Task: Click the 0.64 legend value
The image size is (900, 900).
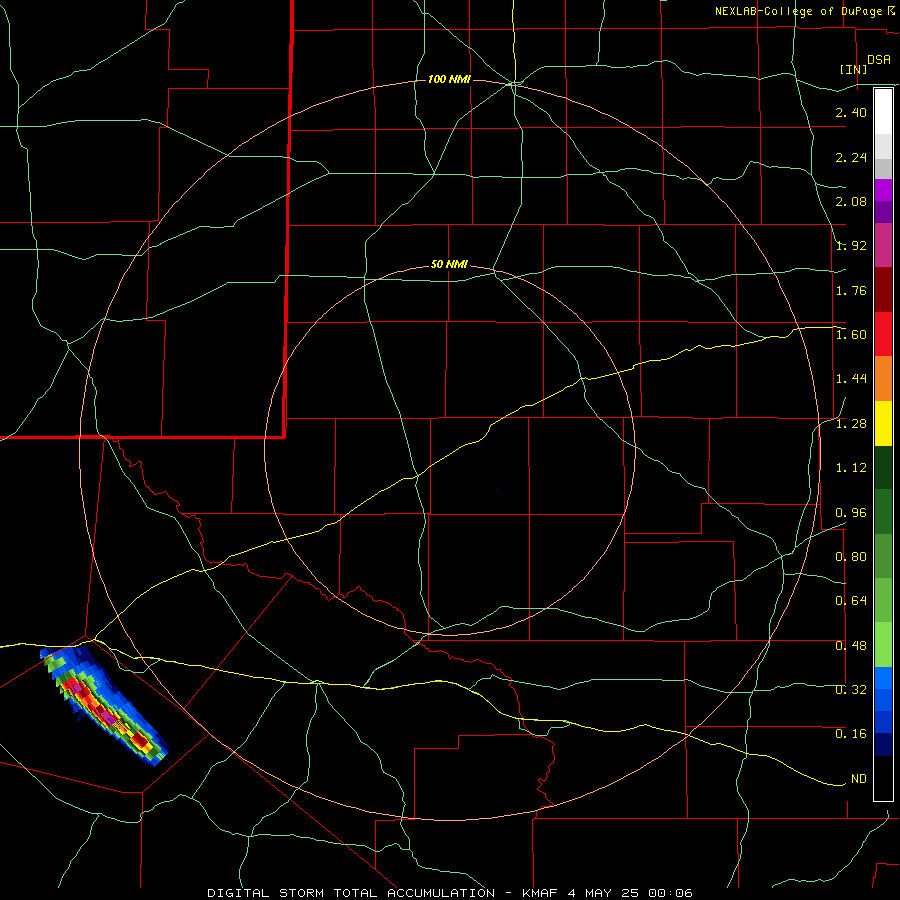Action: 851,601
